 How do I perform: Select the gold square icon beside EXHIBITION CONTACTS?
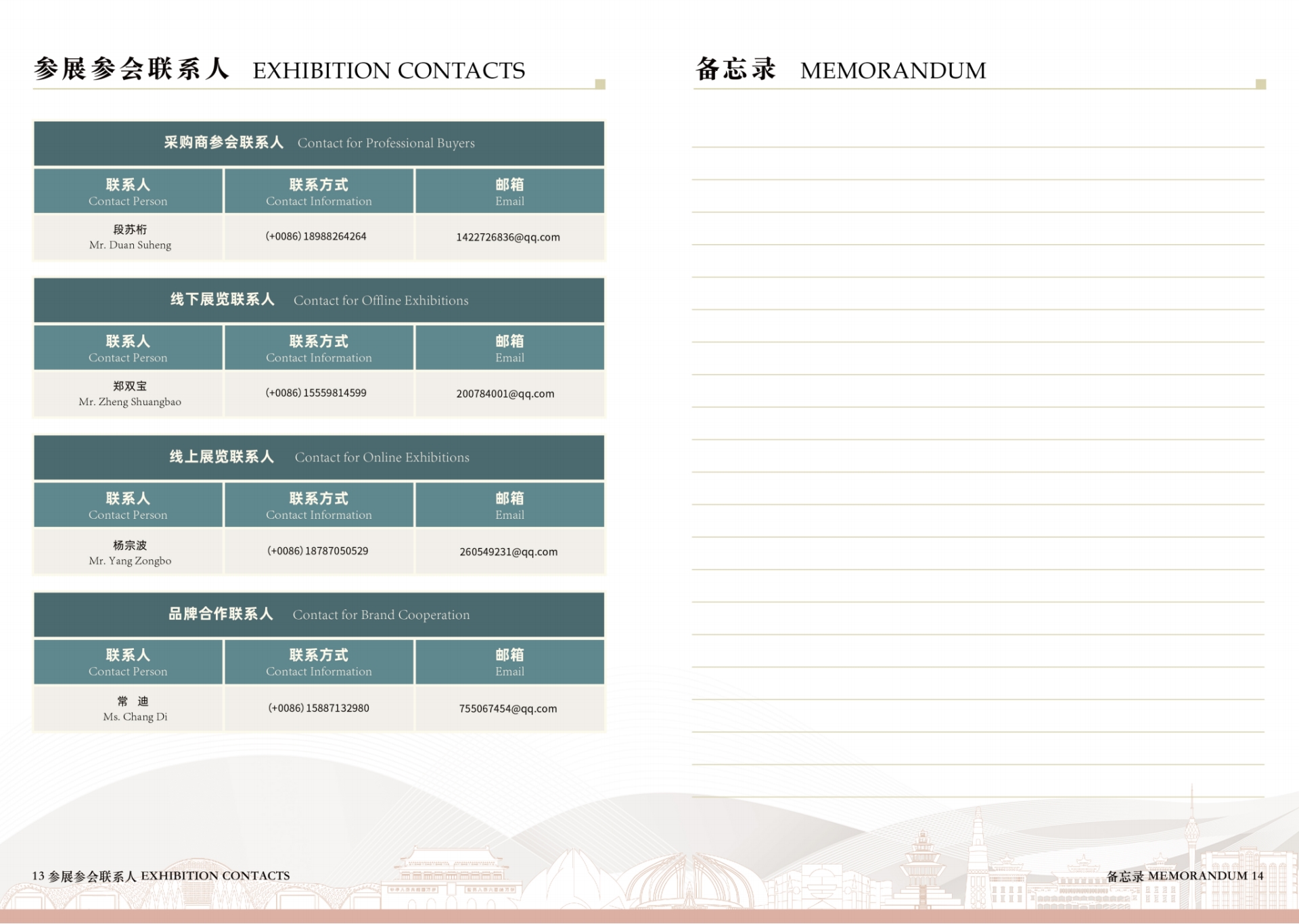click(x=598, y=83)
